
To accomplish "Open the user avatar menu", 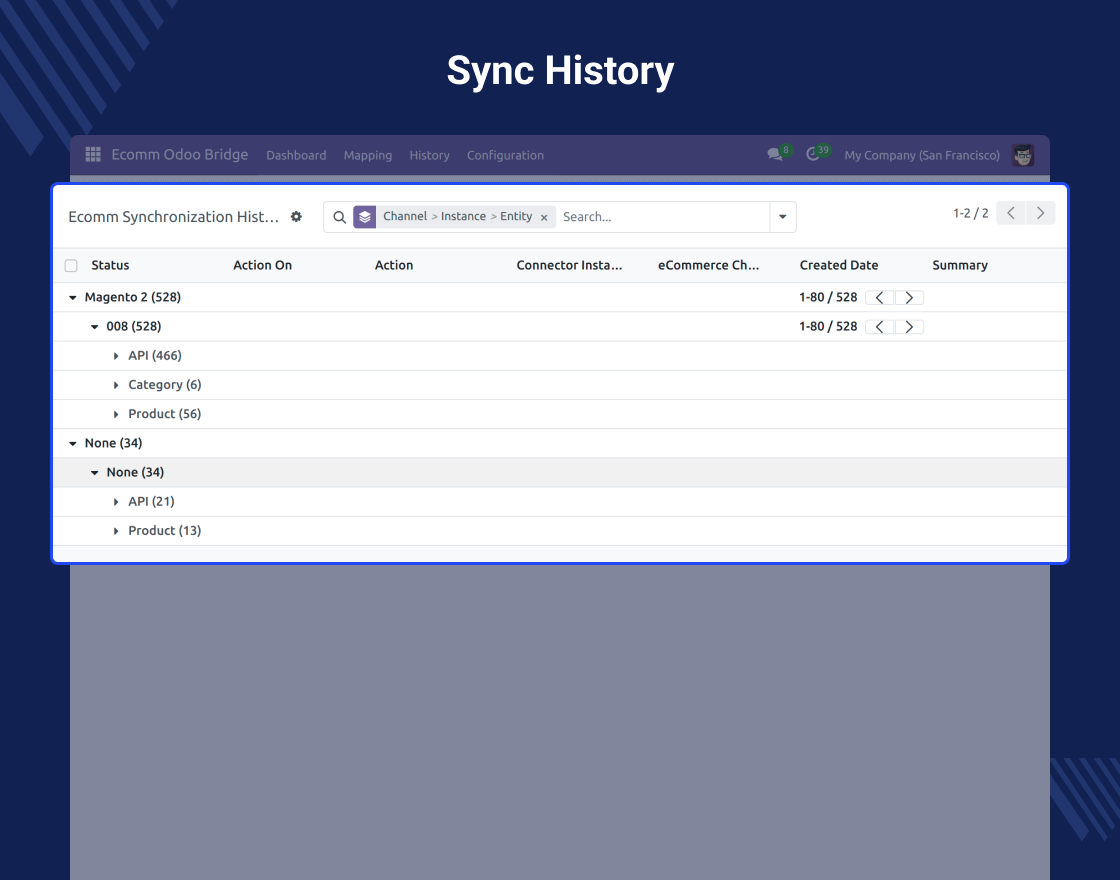I will [1023, 155].
